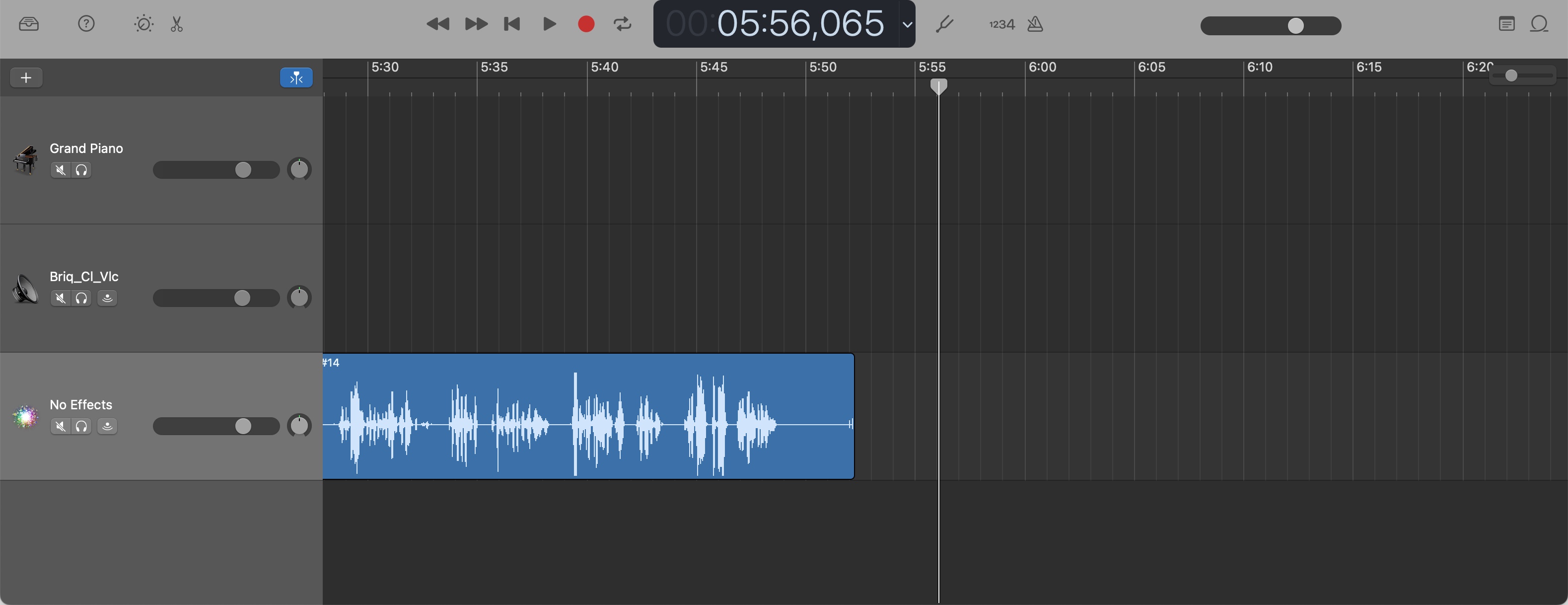Open the time display mode dropdown
Viewport: 1568px width, 605px height.
[907, 24]
